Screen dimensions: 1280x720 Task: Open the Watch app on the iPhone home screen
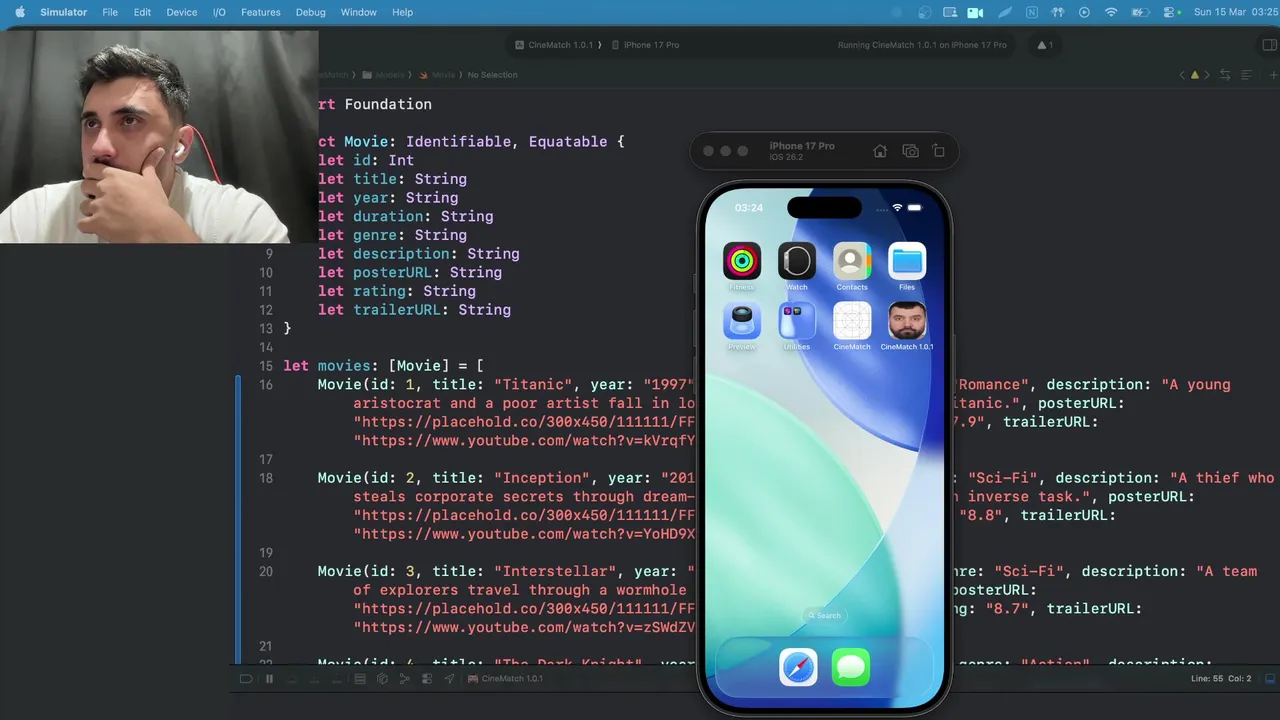tap(797, 261)
